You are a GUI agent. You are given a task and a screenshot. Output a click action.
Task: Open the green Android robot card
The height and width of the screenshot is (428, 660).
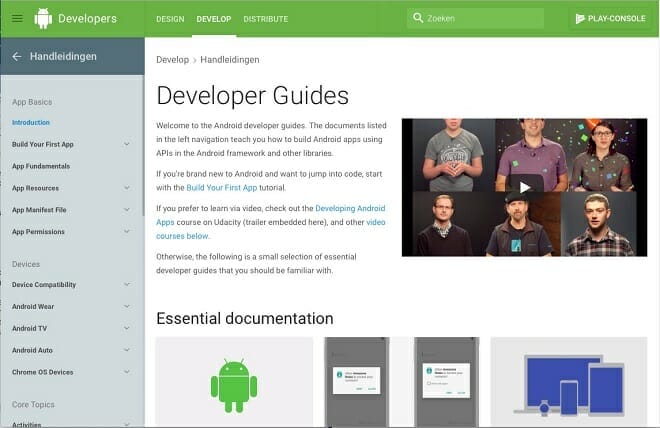point(234,382)
